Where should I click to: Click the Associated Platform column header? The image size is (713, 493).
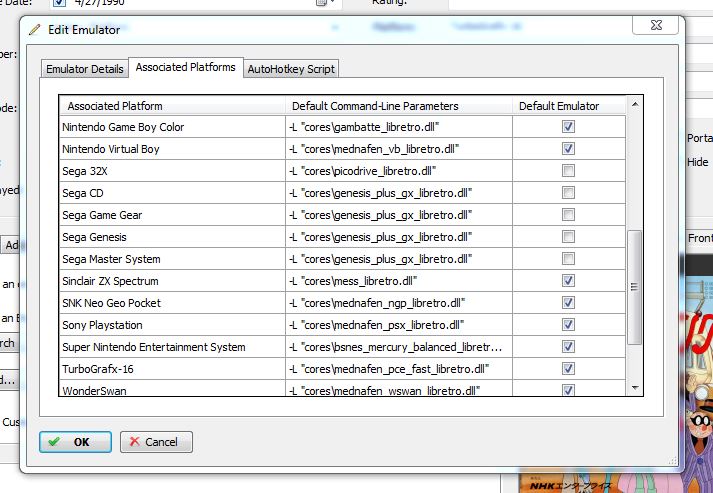[172, 106]
